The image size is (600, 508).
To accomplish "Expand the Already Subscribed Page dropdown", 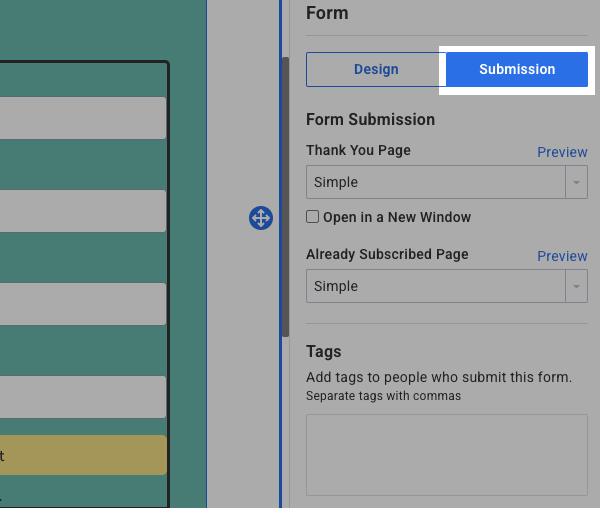I will tap(436, 286).
